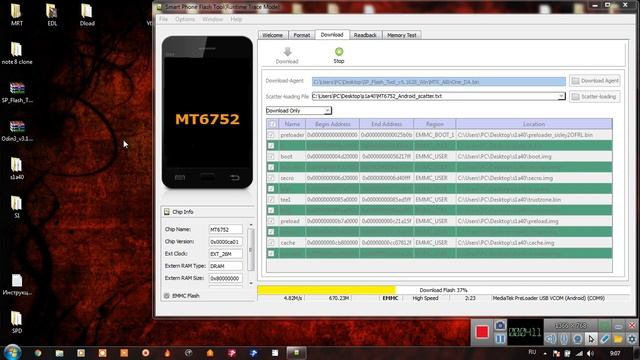Toggle the tee1 row checkbox
This screenshot has height=360, width=640.
pyautogui.click(x=271, y=200)
